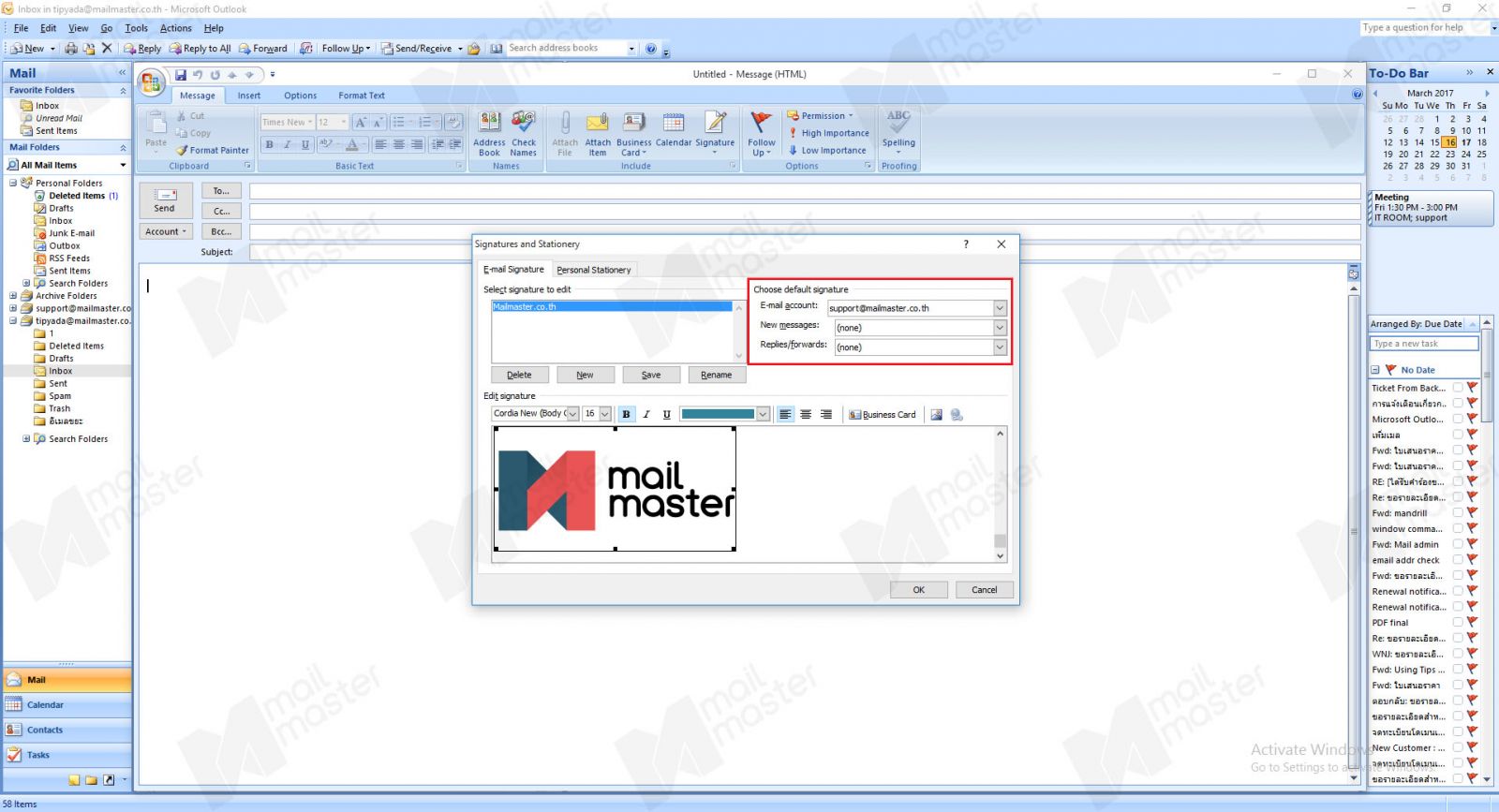This screenshot has width=1499, height=812.
Task: Open Format Text ribbon tab
Action: (x=362, y=96)
